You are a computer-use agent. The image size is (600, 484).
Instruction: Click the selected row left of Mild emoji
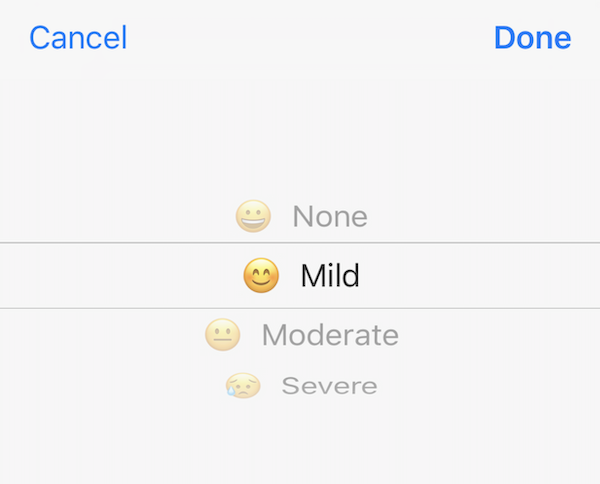pyautogui.click(x=121, y=275)
